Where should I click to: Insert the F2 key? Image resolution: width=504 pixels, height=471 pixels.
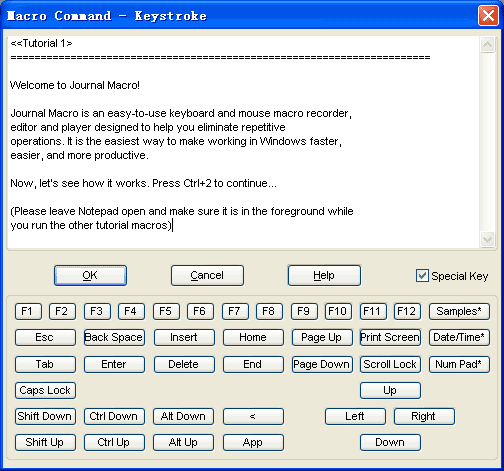pyautogui.click(x=62, y=311)
